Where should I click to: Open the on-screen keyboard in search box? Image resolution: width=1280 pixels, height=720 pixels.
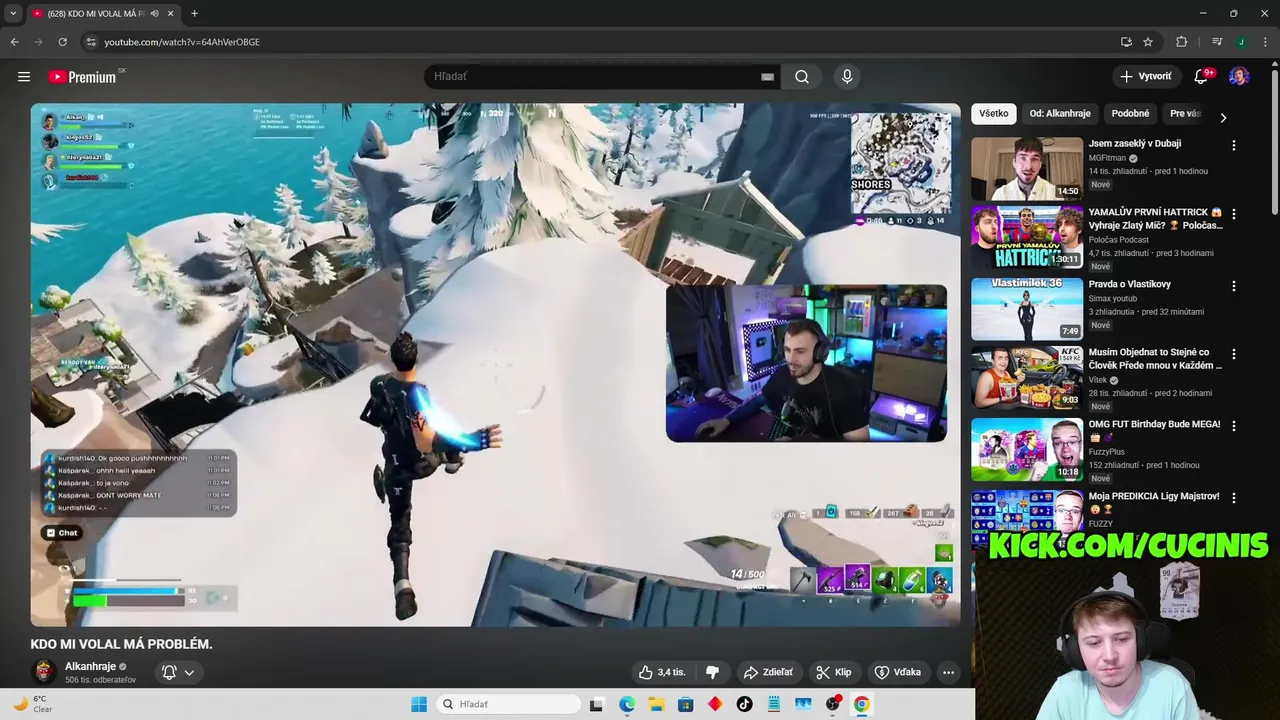(767, 76)
